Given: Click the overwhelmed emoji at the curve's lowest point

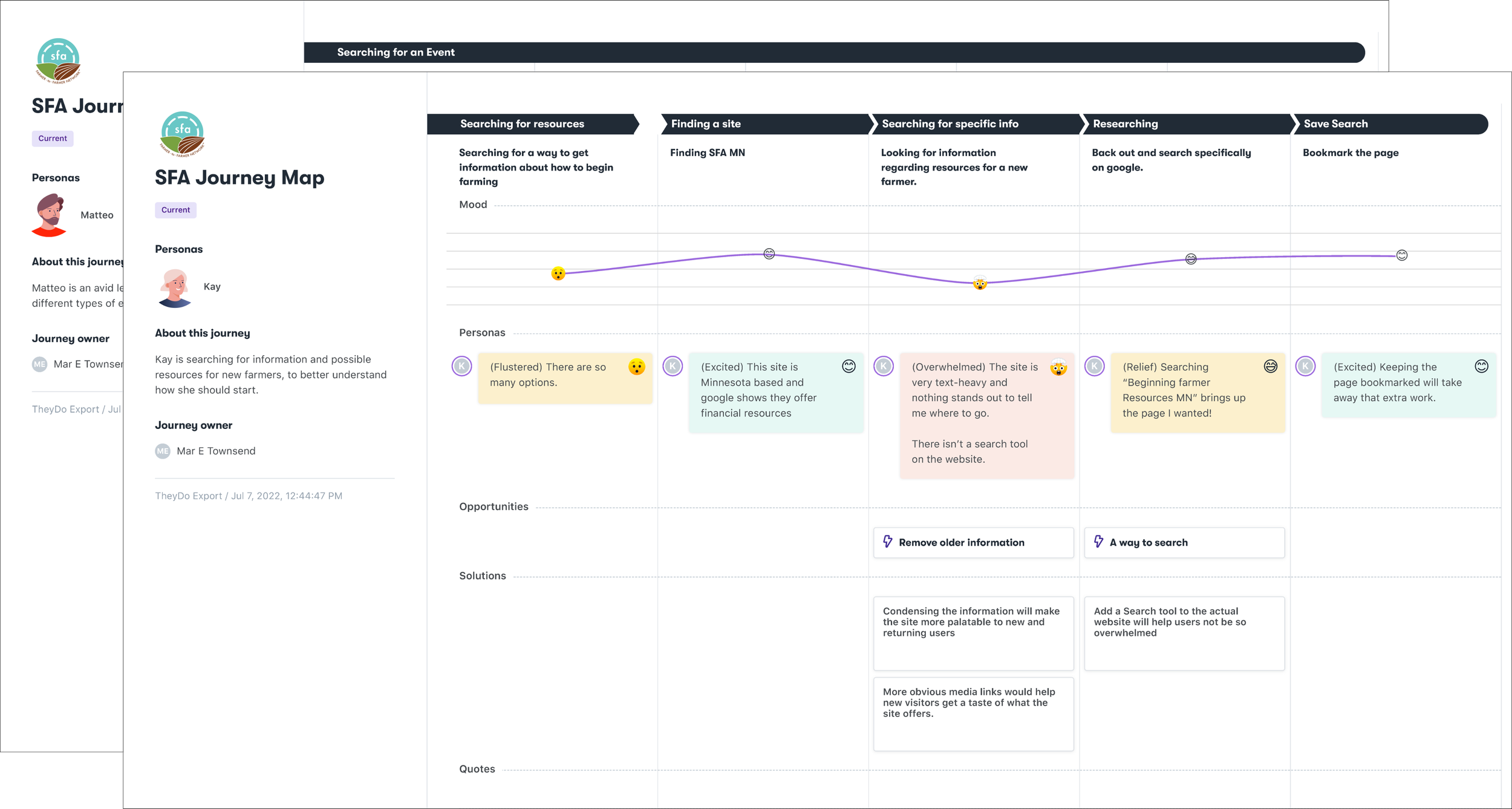Looking at the screenshot, I should (980, 283).
